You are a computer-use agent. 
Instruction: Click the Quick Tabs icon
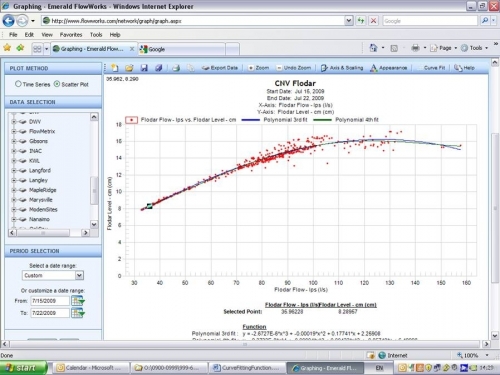point(37,49)
